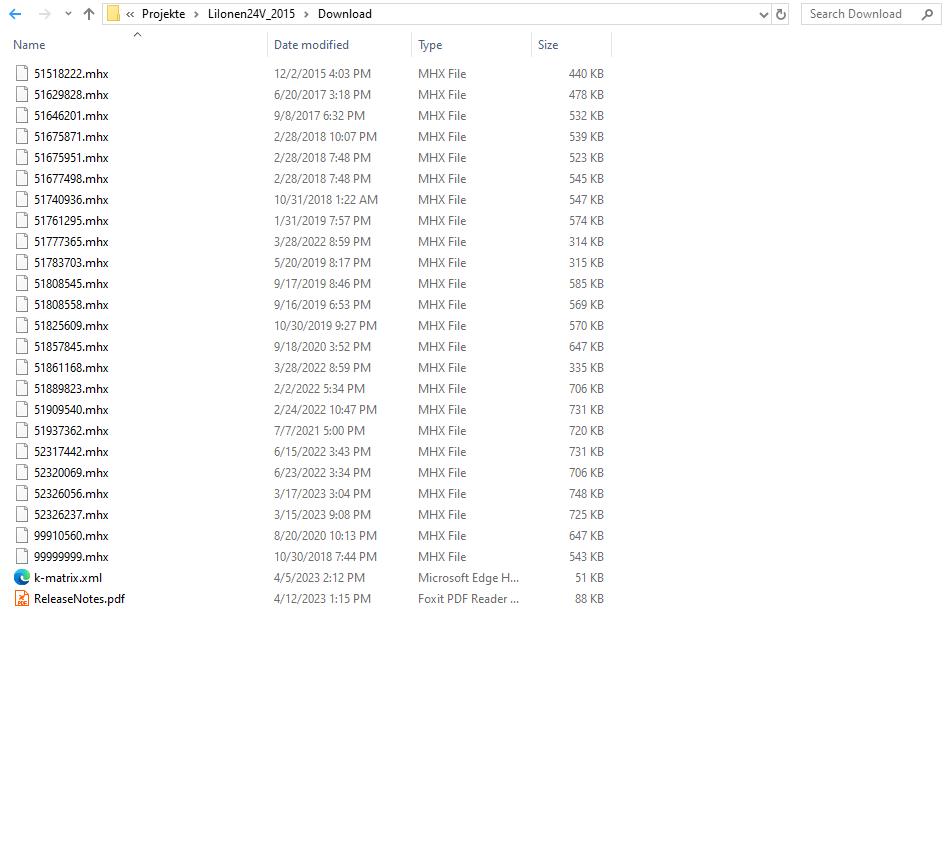This screenshot has width=948, height=861.
Task: Click date 7/7/2021 5:00 PM
Action: point(319,430)
